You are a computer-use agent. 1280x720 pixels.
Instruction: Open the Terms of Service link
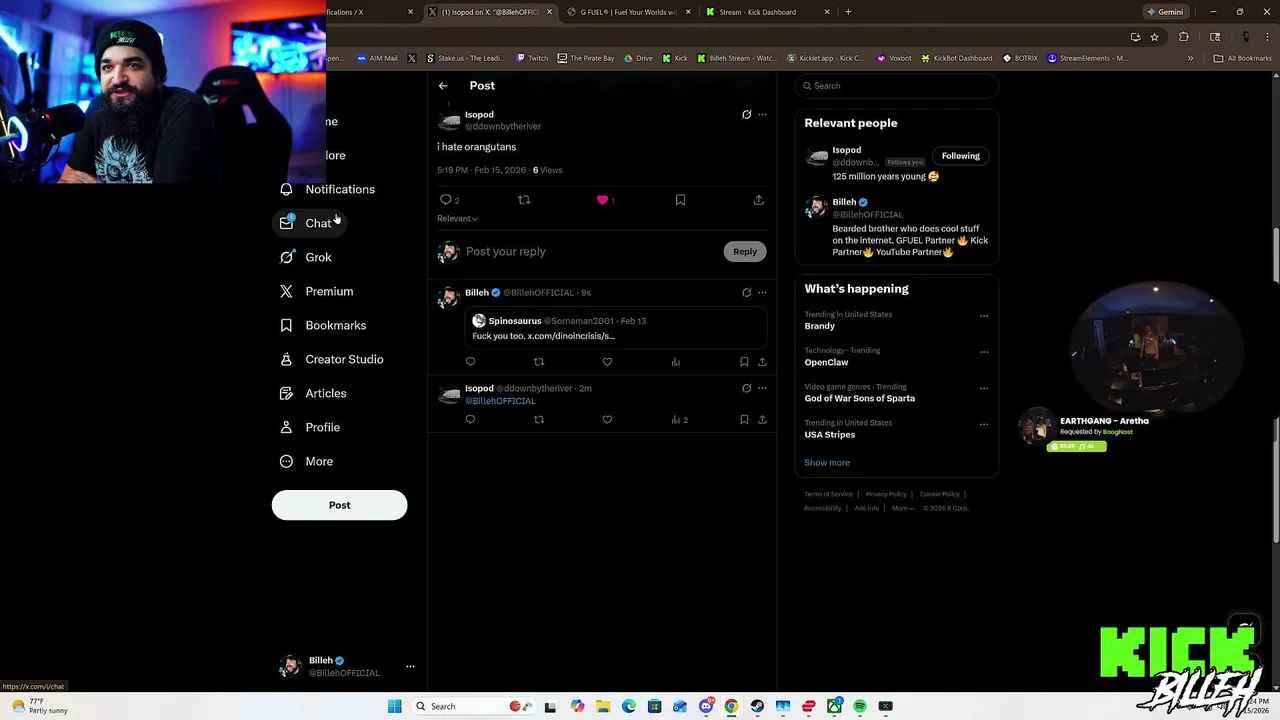[x=828, y=494]
